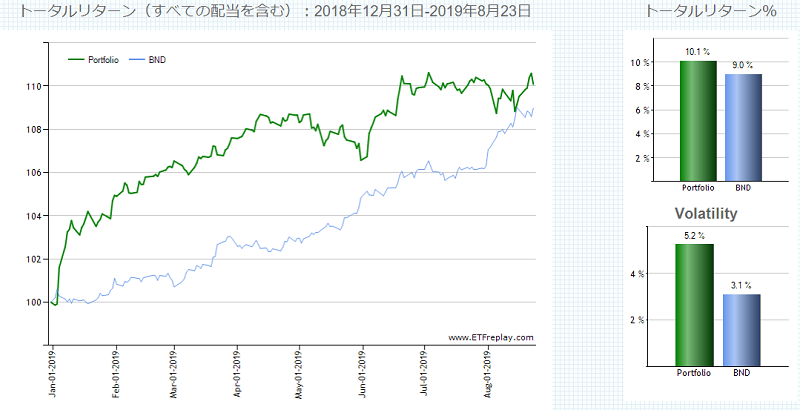
Task: Click the green Portfolio bar in total return chart
Action: (x=698, y=121)
